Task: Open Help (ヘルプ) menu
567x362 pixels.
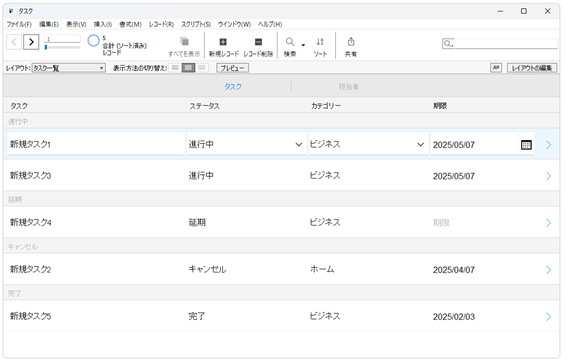Action: (x=270, y=24)
